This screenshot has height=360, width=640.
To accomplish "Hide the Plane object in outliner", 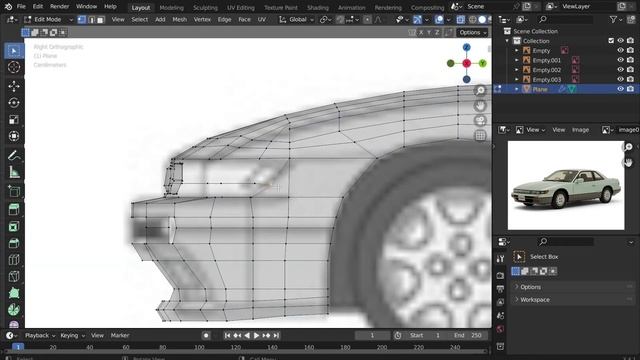I will (x=620, y=89).
